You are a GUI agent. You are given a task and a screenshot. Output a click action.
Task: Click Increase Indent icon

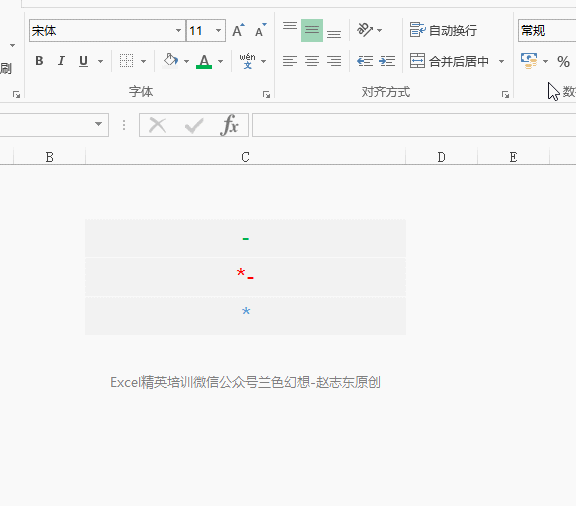pyautogui.click(x=387, y=61)
